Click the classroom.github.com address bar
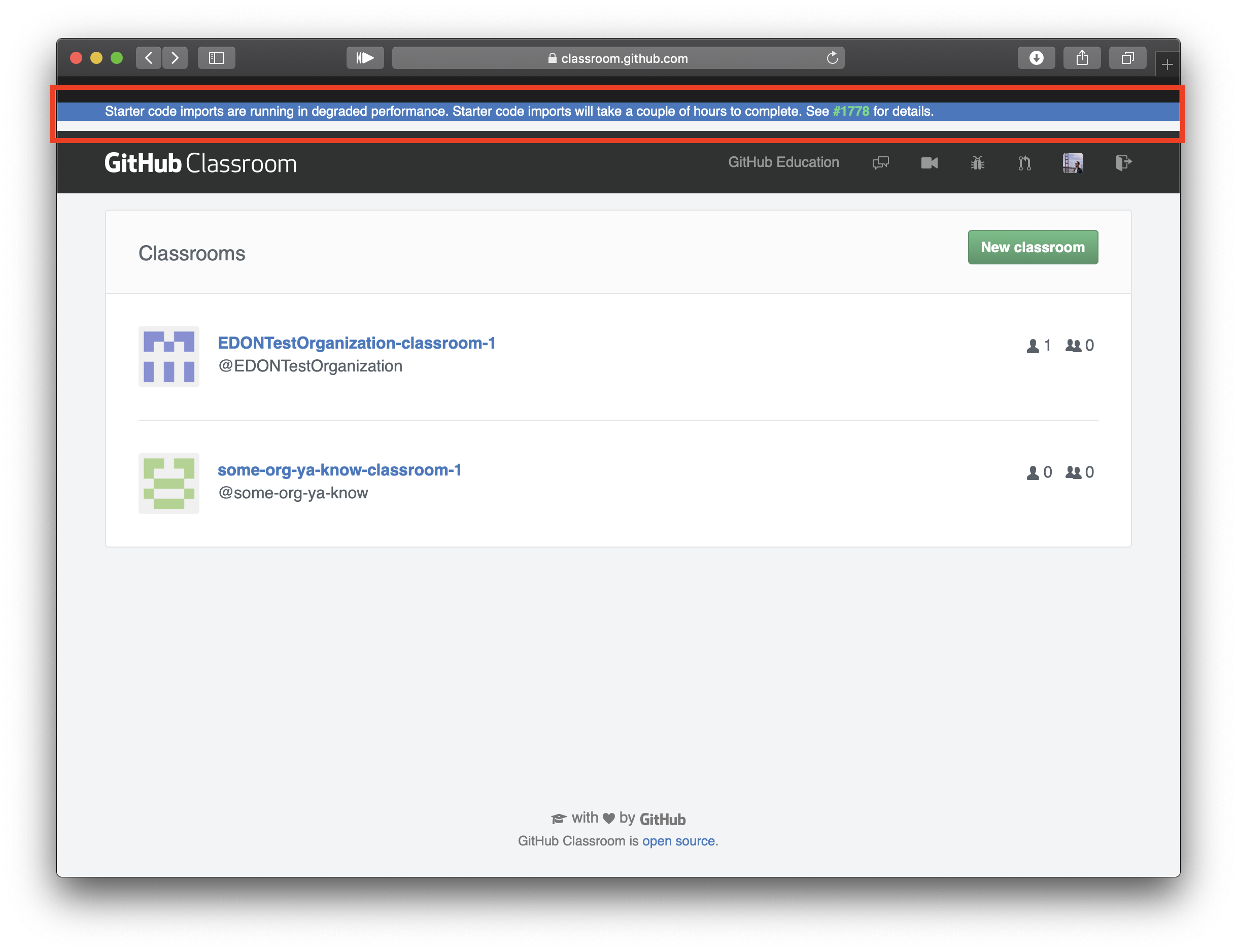The width and height of the screenshot is (1237, 952). pos(617,58)
